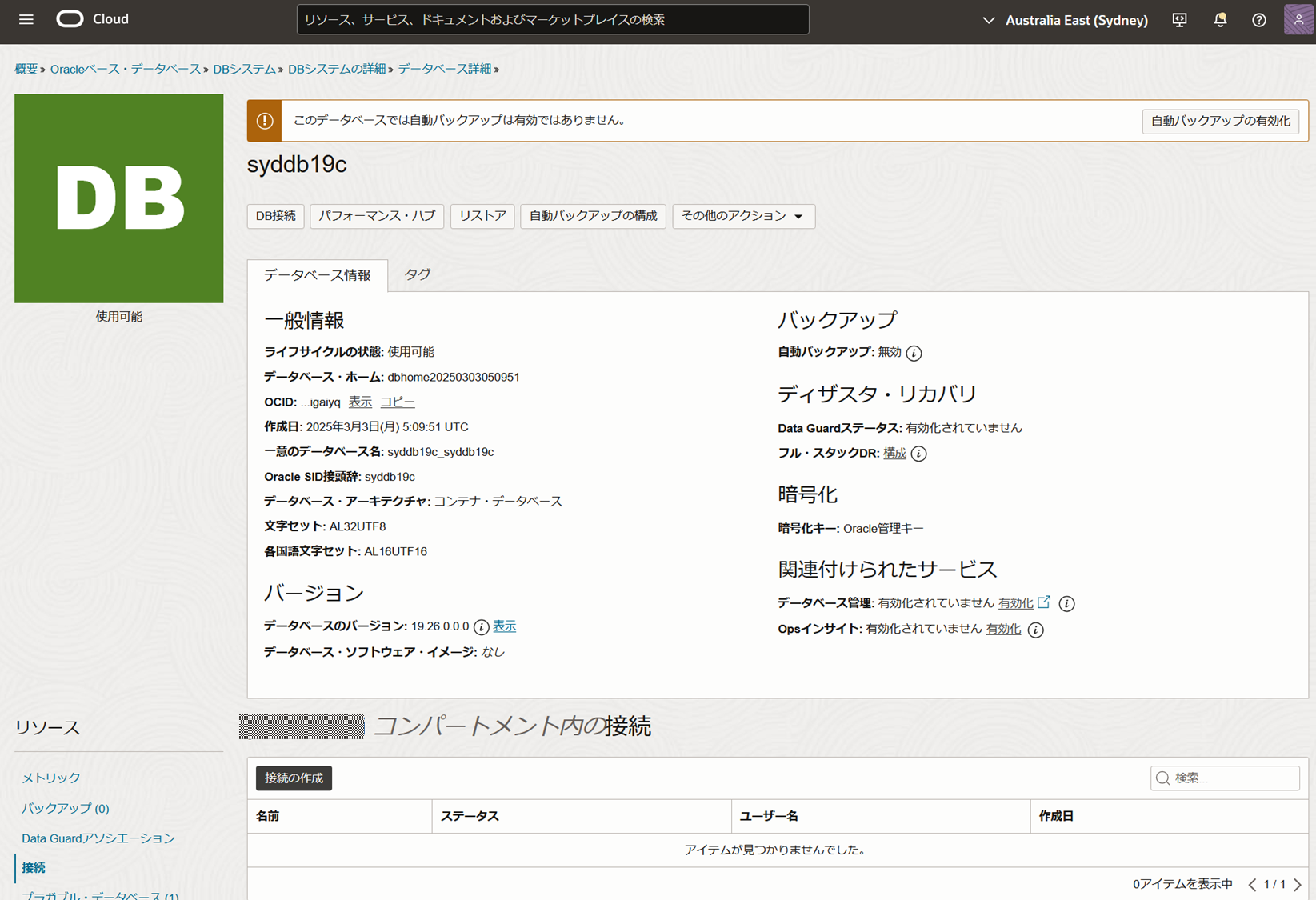Click the Oracle Cloud logo

pos(92,19)
